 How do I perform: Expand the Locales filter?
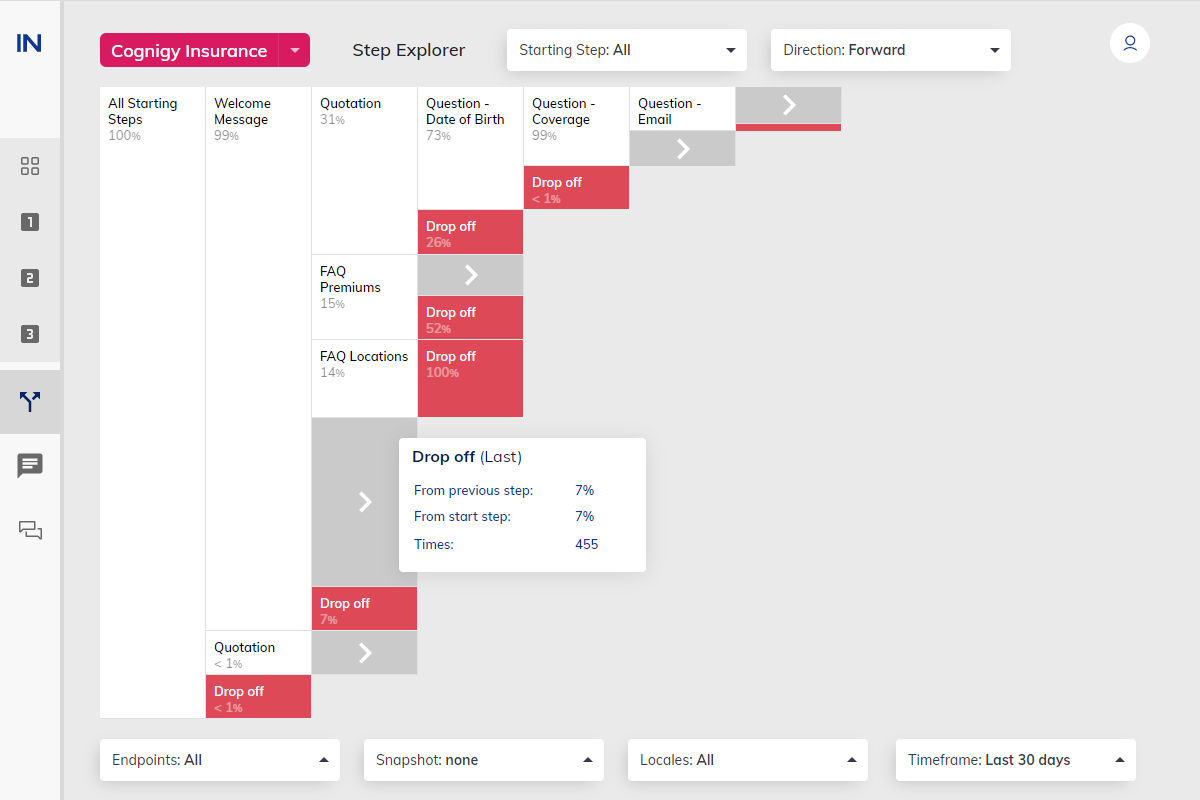pyautogui.click(x=748, y=760)
